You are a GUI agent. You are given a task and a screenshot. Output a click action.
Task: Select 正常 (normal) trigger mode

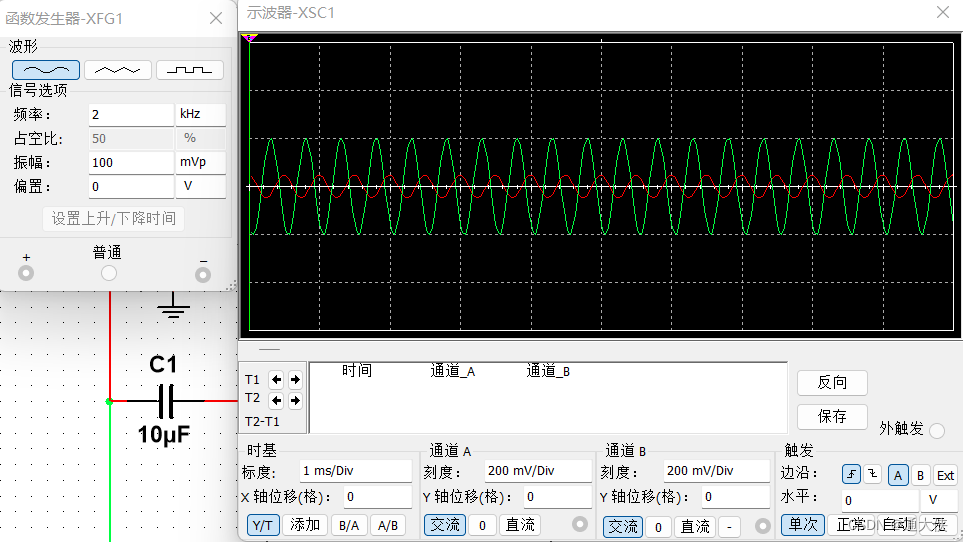point(851,525)
